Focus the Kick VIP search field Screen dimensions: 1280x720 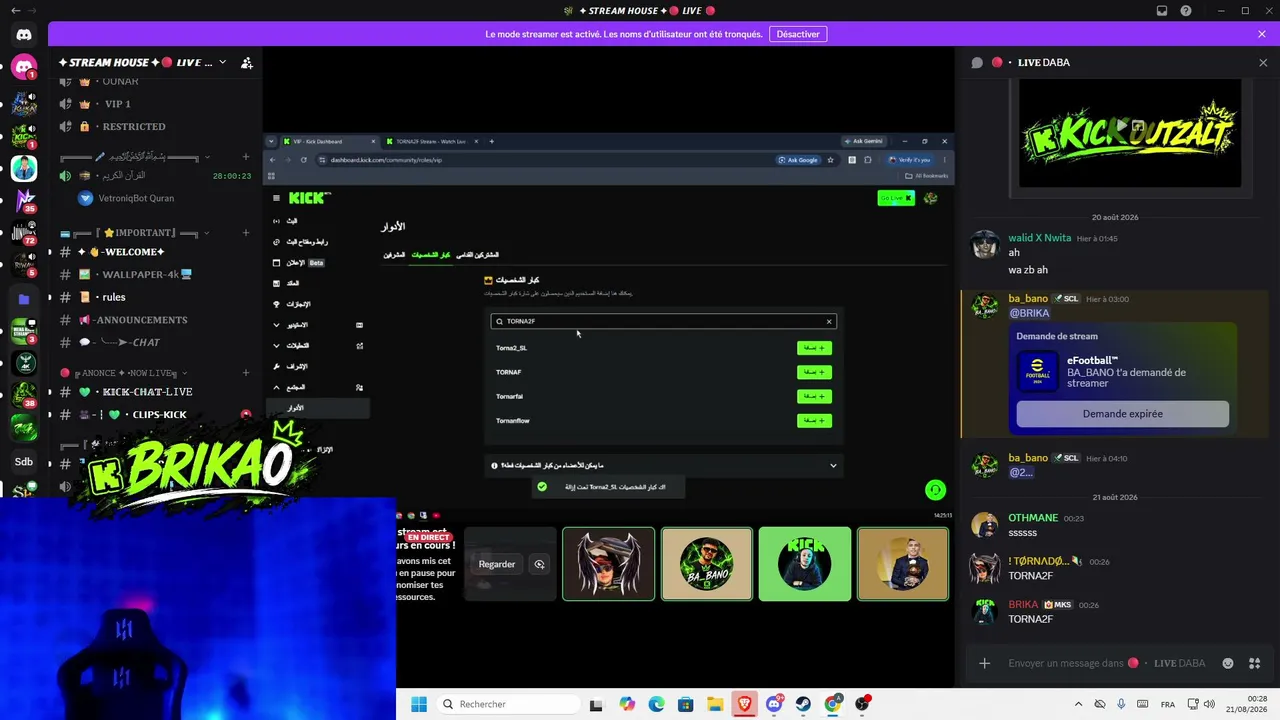pos(663,322)
